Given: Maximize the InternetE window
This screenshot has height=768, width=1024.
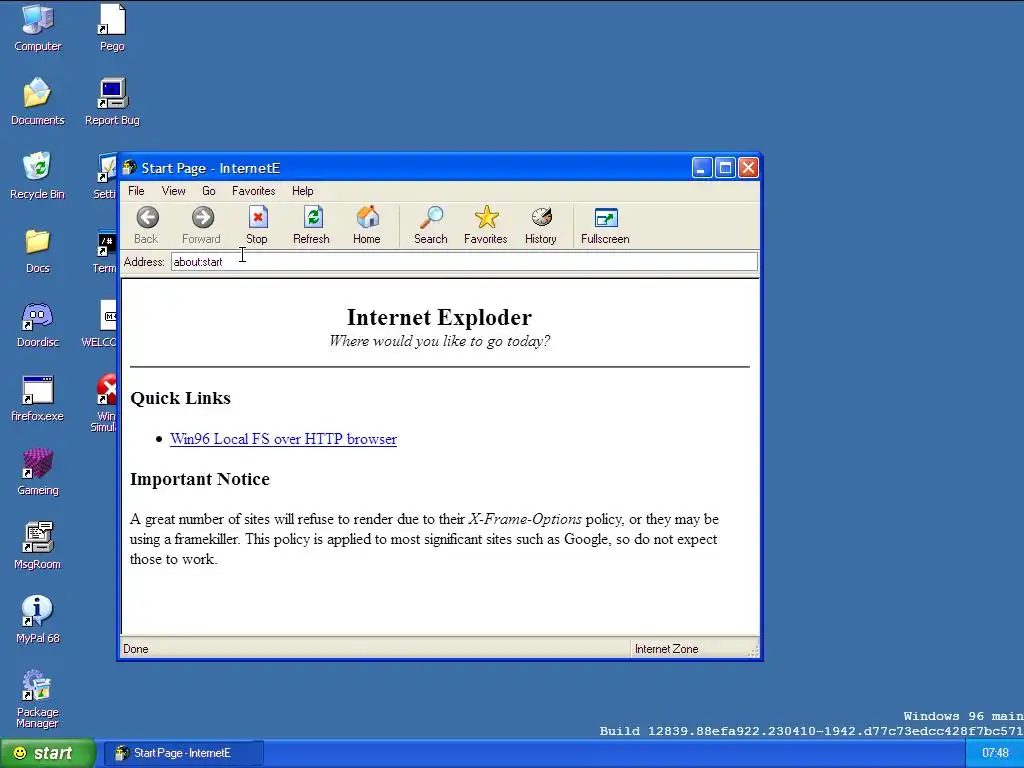Looking at the screenshot, I should point(725,168).
